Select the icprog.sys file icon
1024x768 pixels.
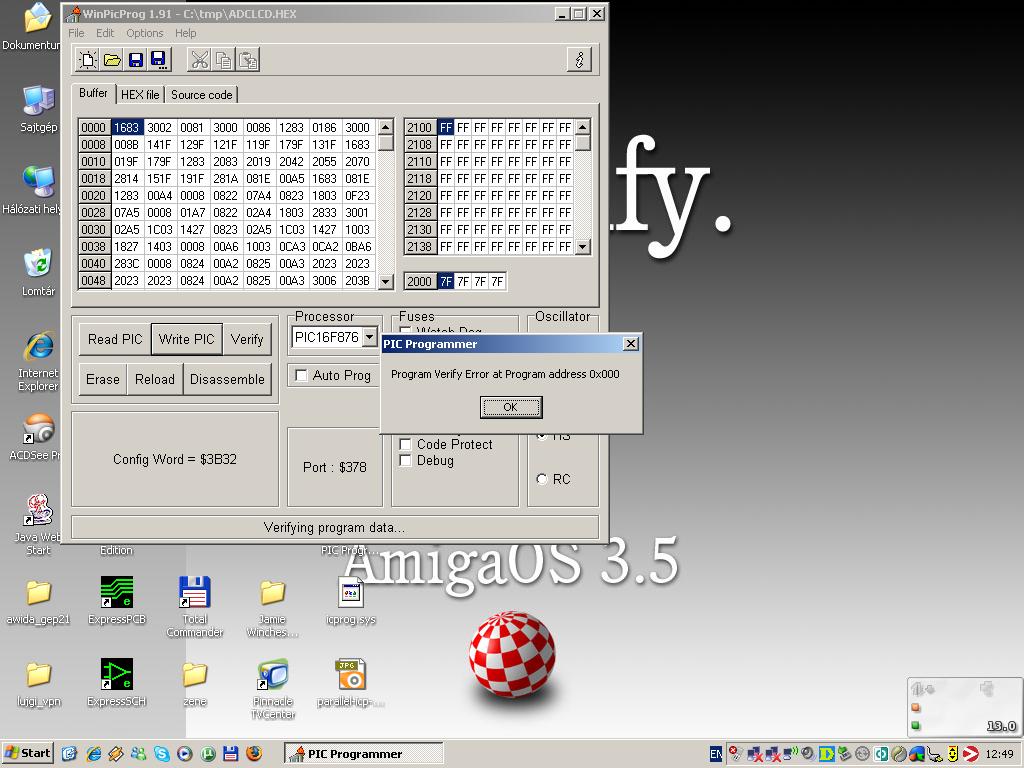tap(351, 601)
